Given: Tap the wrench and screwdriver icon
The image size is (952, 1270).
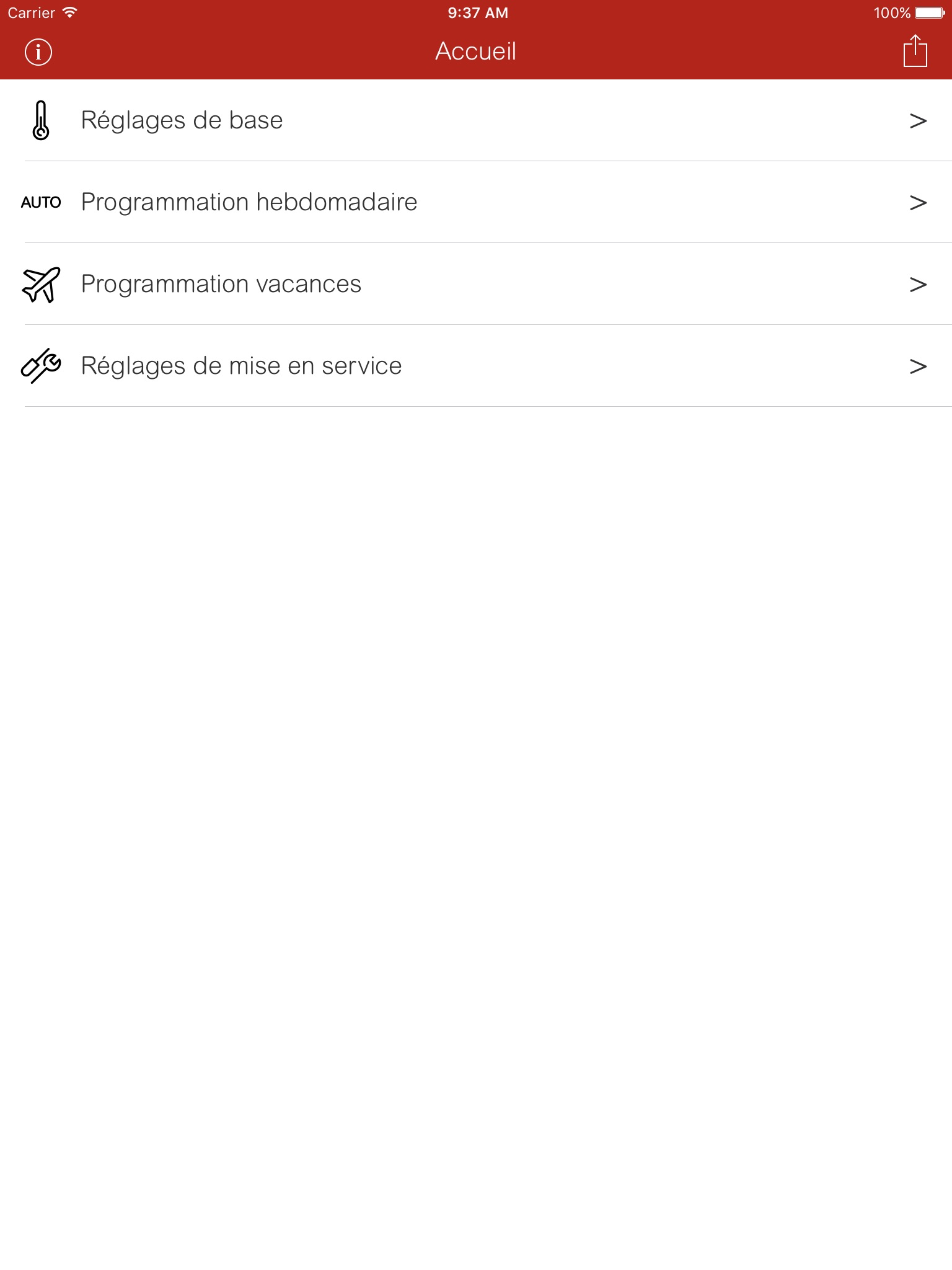Looking at the screenshot, I should 41,366.
